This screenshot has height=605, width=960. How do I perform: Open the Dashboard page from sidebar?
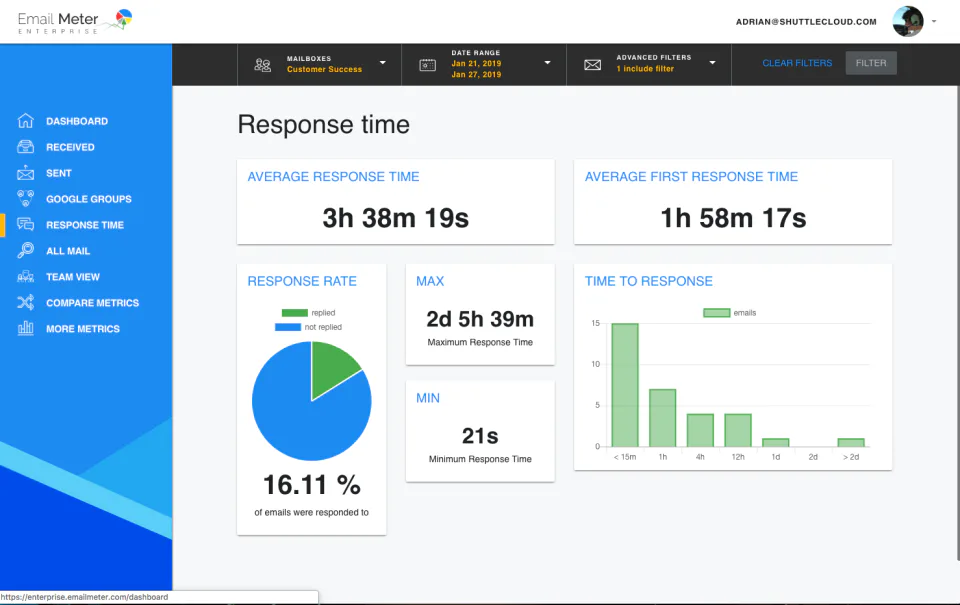click(25, 121)
